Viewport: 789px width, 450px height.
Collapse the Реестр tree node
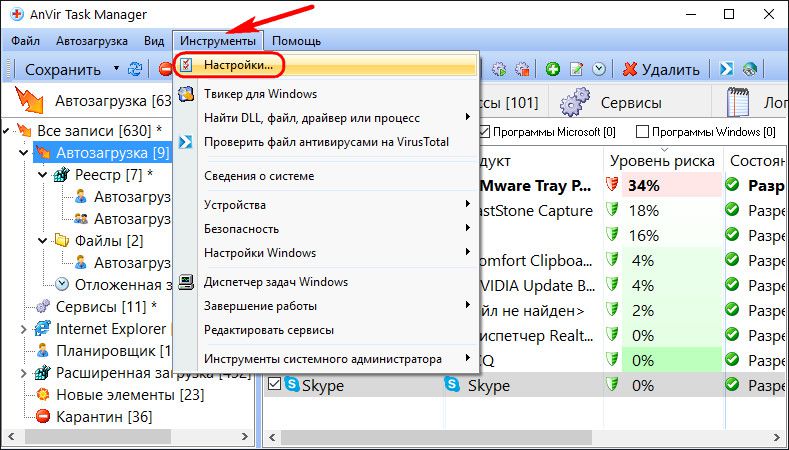click(x=43, y=175)
